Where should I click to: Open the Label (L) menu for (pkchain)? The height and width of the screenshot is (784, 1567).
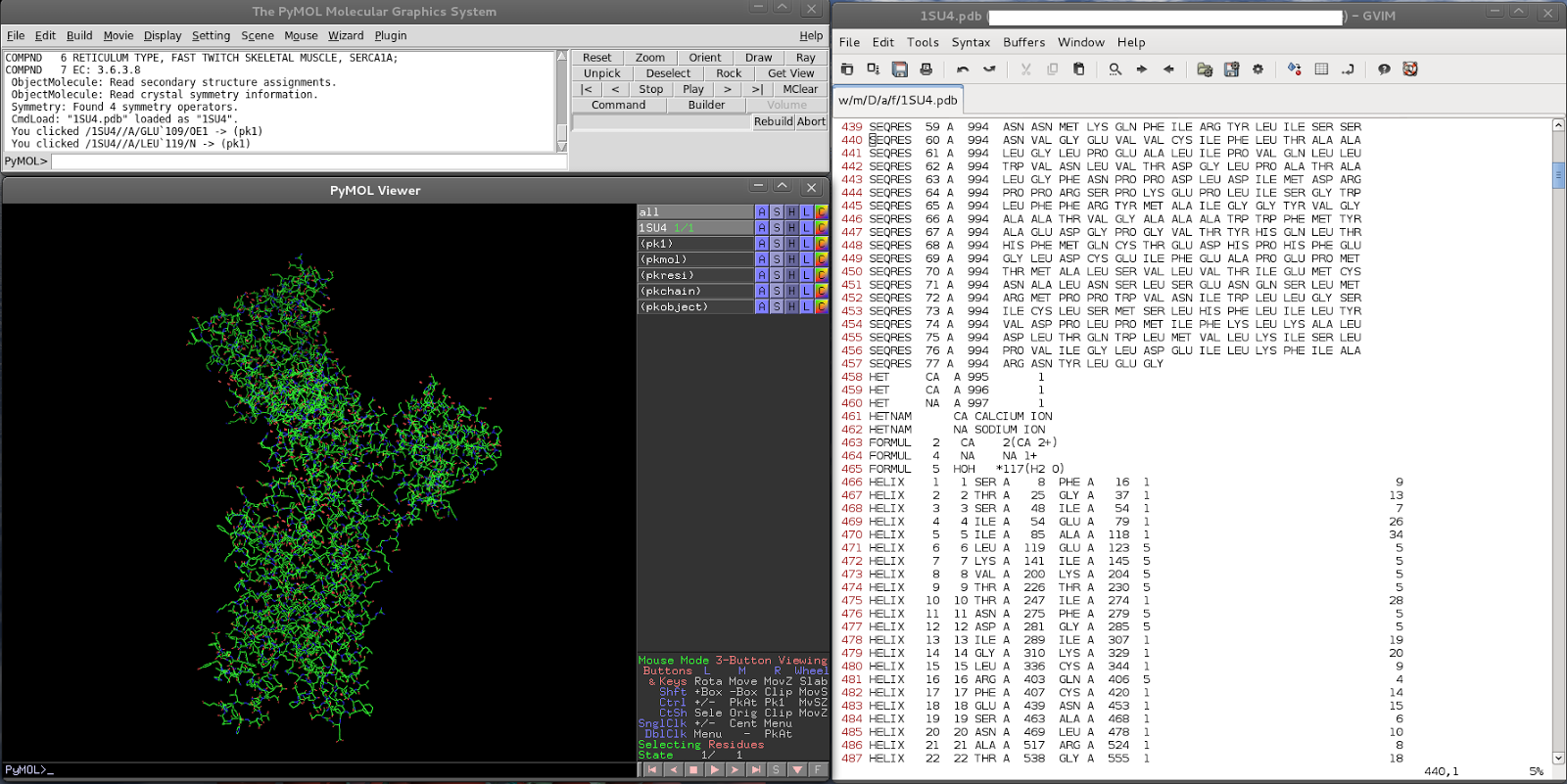[806, 291]
